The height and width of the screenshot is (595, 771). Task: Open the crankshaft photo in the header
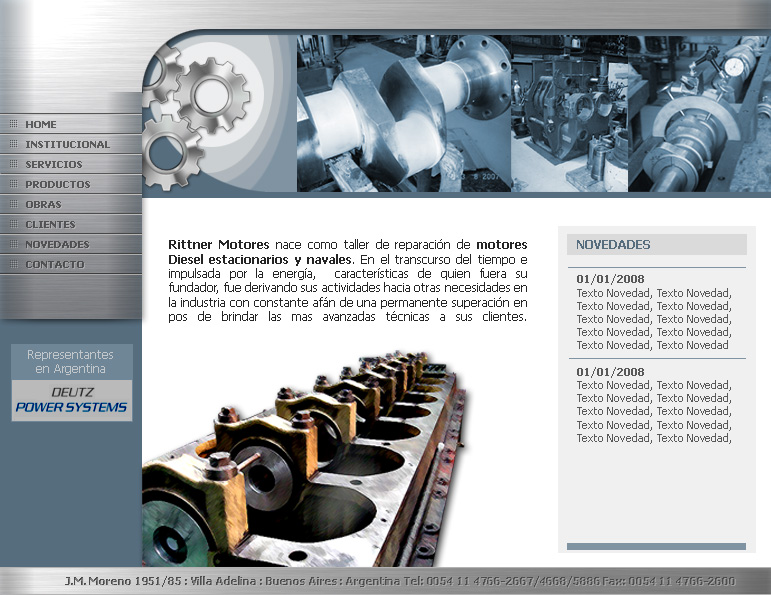tap(404, 113)
